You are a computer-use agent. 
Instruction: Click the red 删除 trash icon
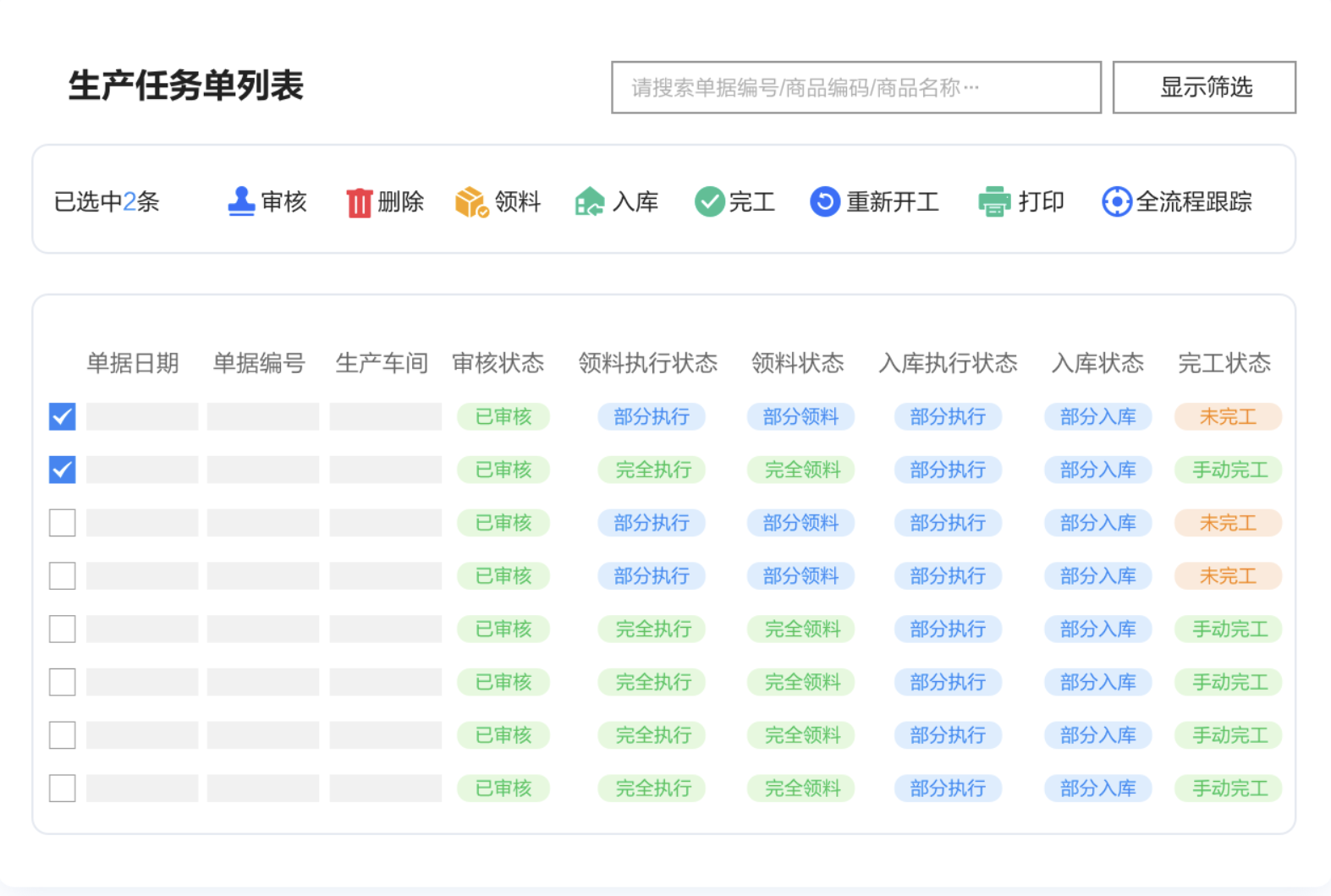click(x=359, y=202)
